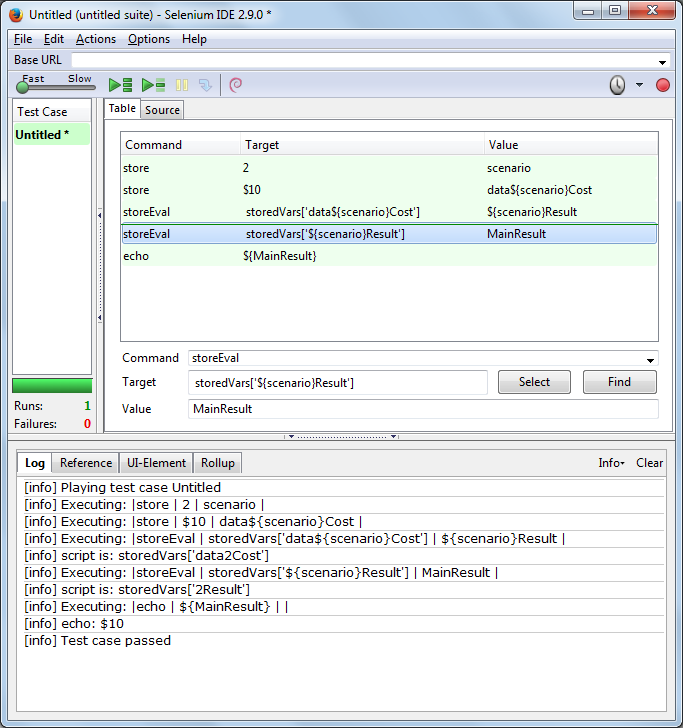Viewport: 683px width, 728px height.
Task: Select the row with target $10
Action: 389,190
